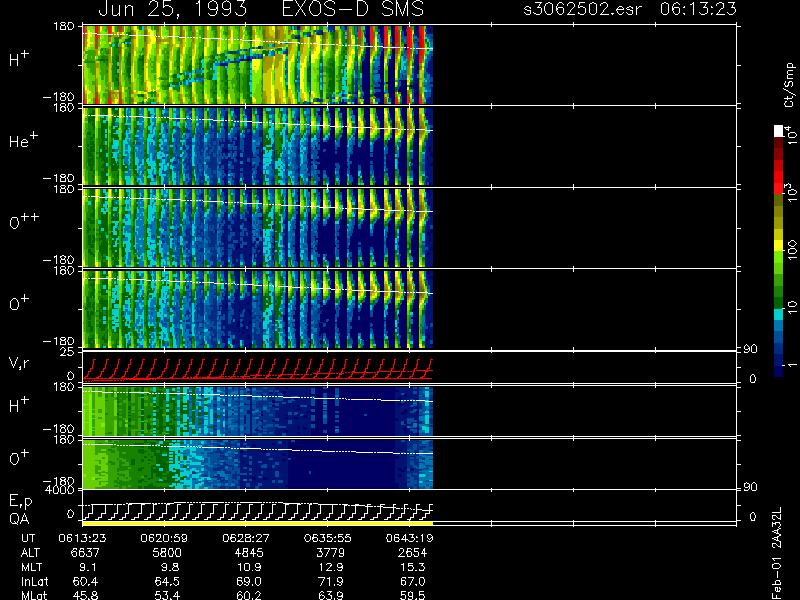Click UT value 0635:55
The height and width of the screenshot is (600, 800).
pos(327,538)
